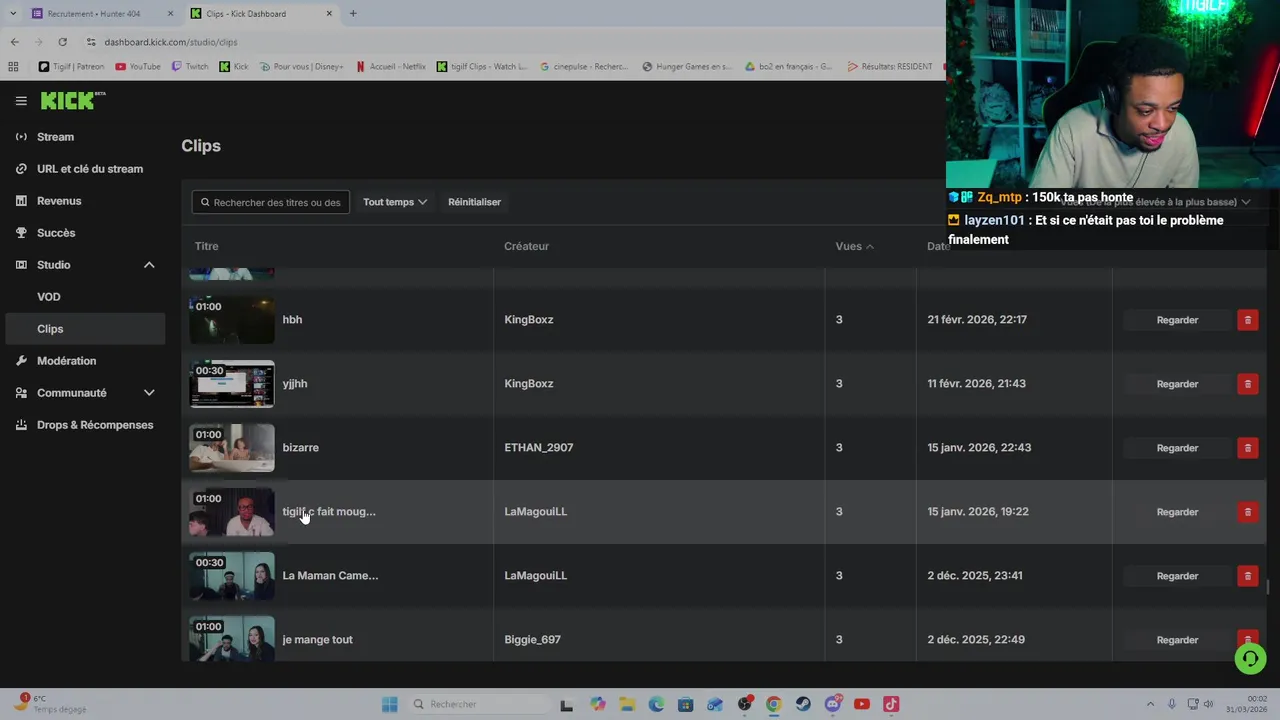Watch the bizarre clip via Regarder

click(1177, 448)
